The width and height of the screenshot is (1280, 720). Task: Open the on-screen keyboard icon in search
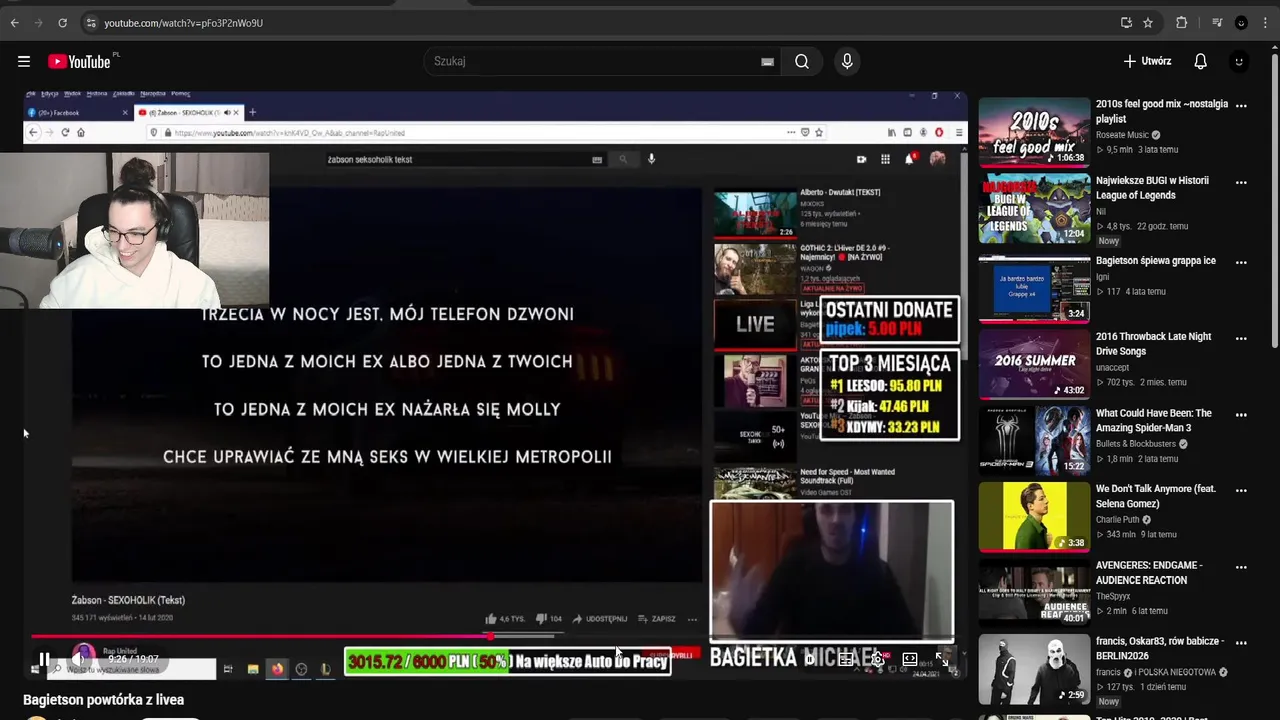pyautogui.click(x=767, y=61)
